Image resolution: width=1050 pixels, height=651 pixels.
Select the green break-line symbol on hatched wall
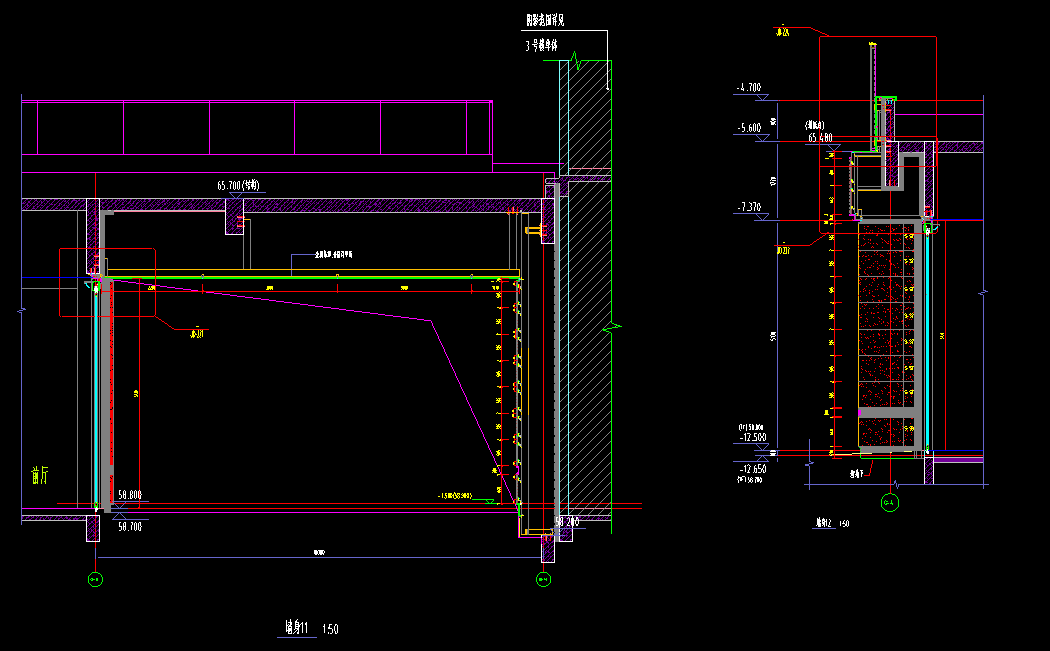pyautogui.click(x=611, y=328)
